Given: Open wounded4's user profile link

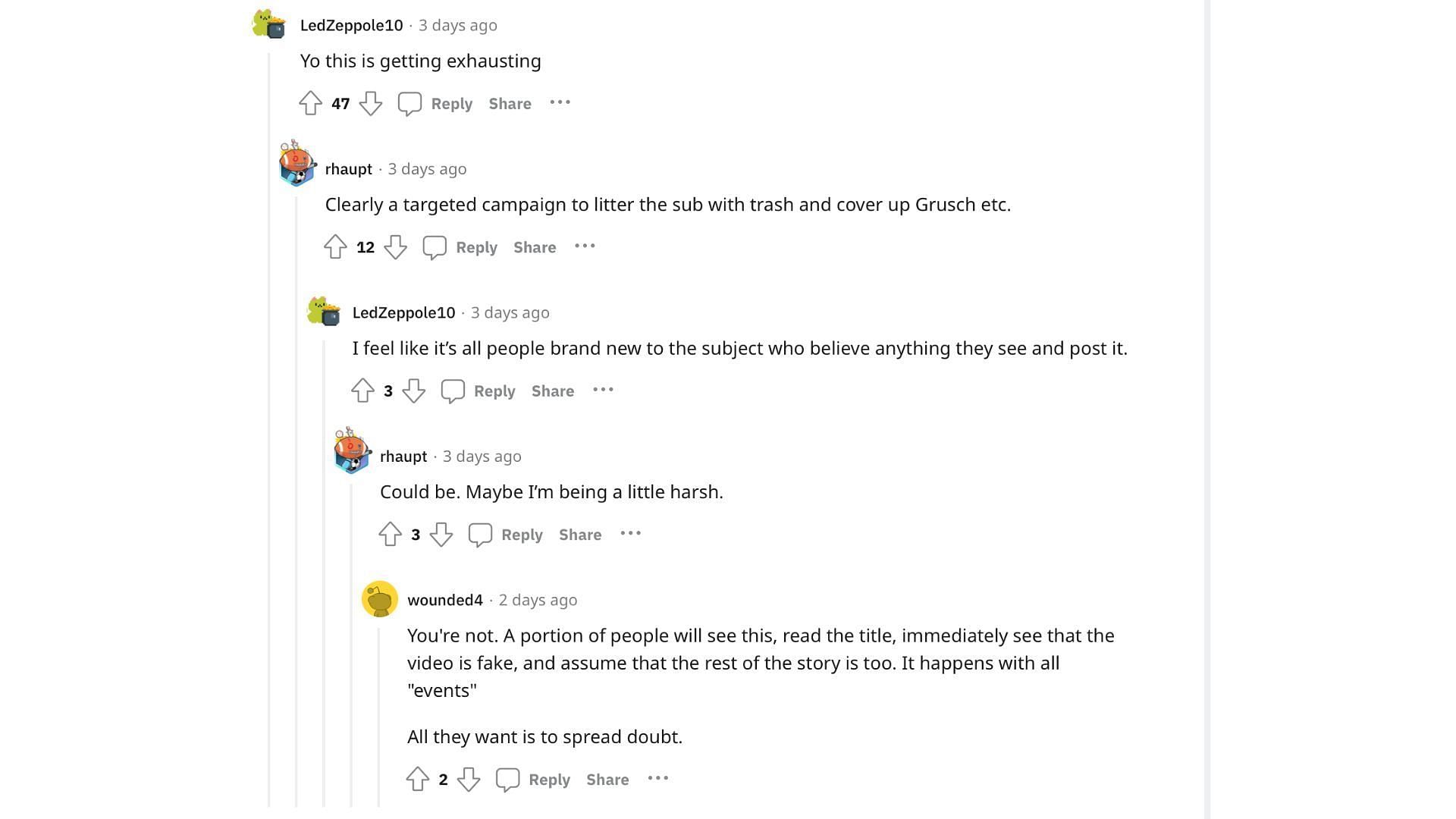Looking at the screenshot, I should 445,600.
